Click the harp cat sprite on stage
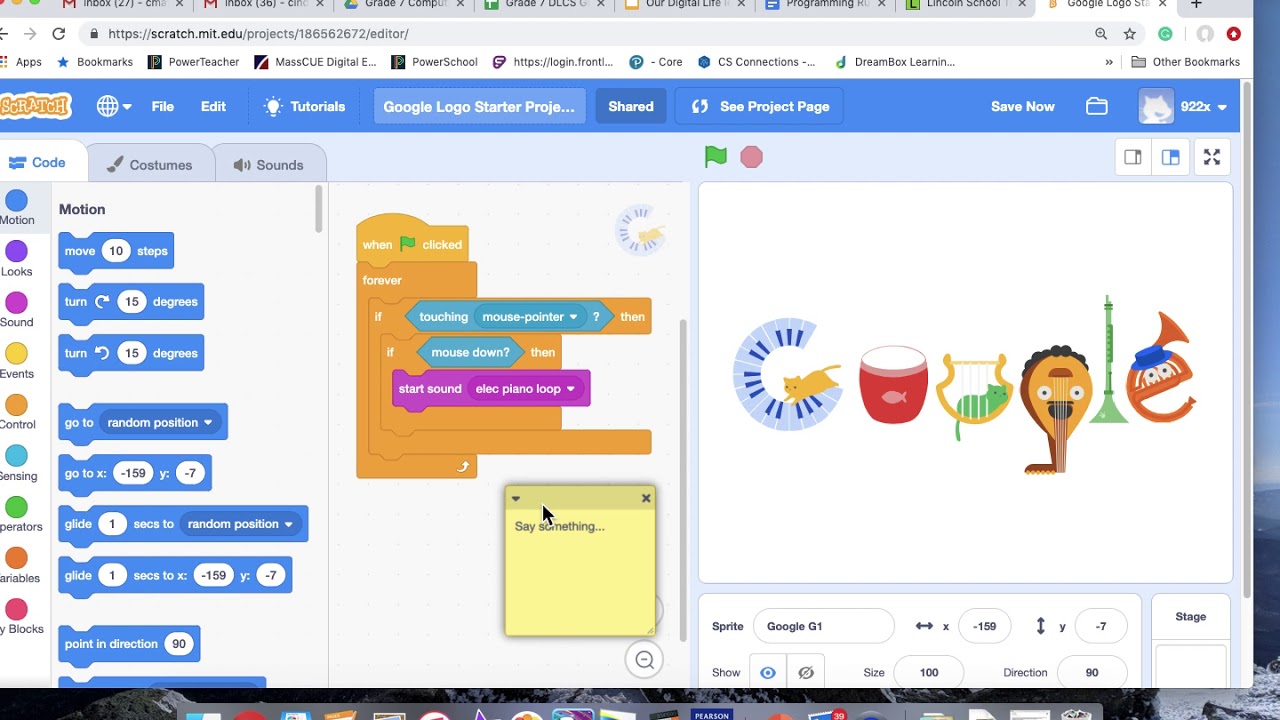The width and height of the screenshot is (1280, 720). click(974, 398)
